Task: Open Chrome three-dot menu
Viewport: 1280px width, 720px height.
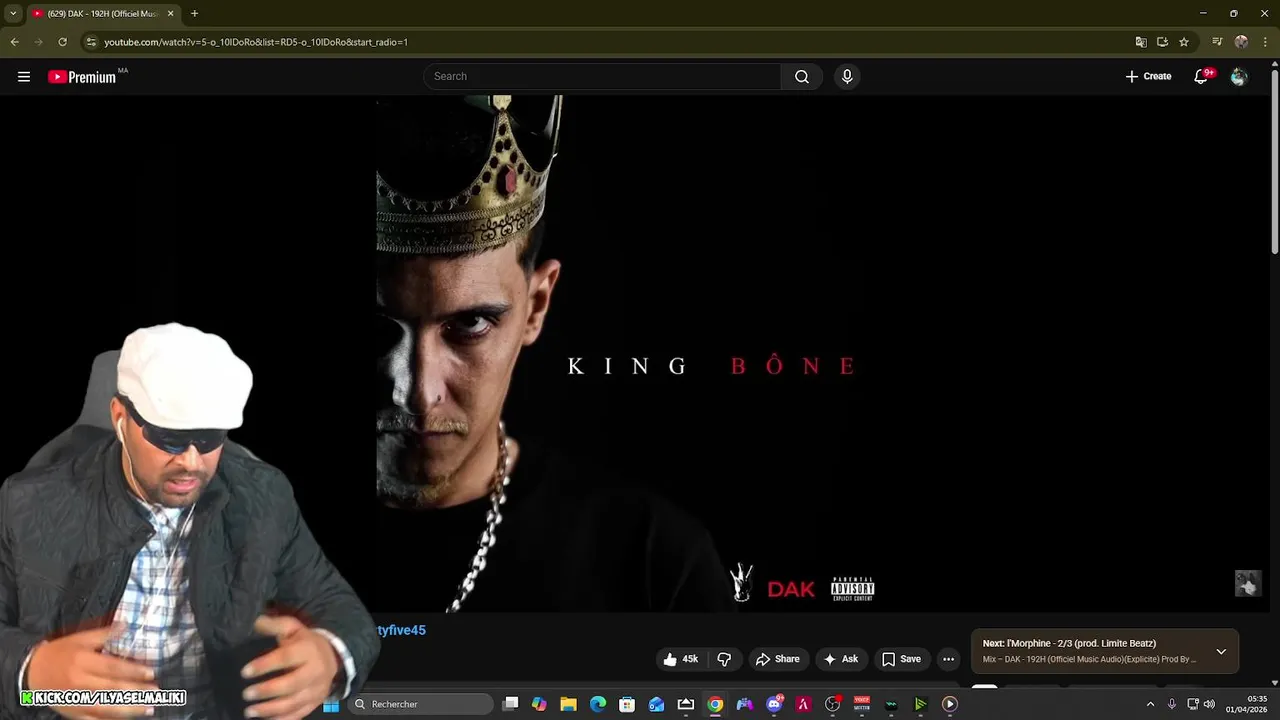Action: 1264,42
